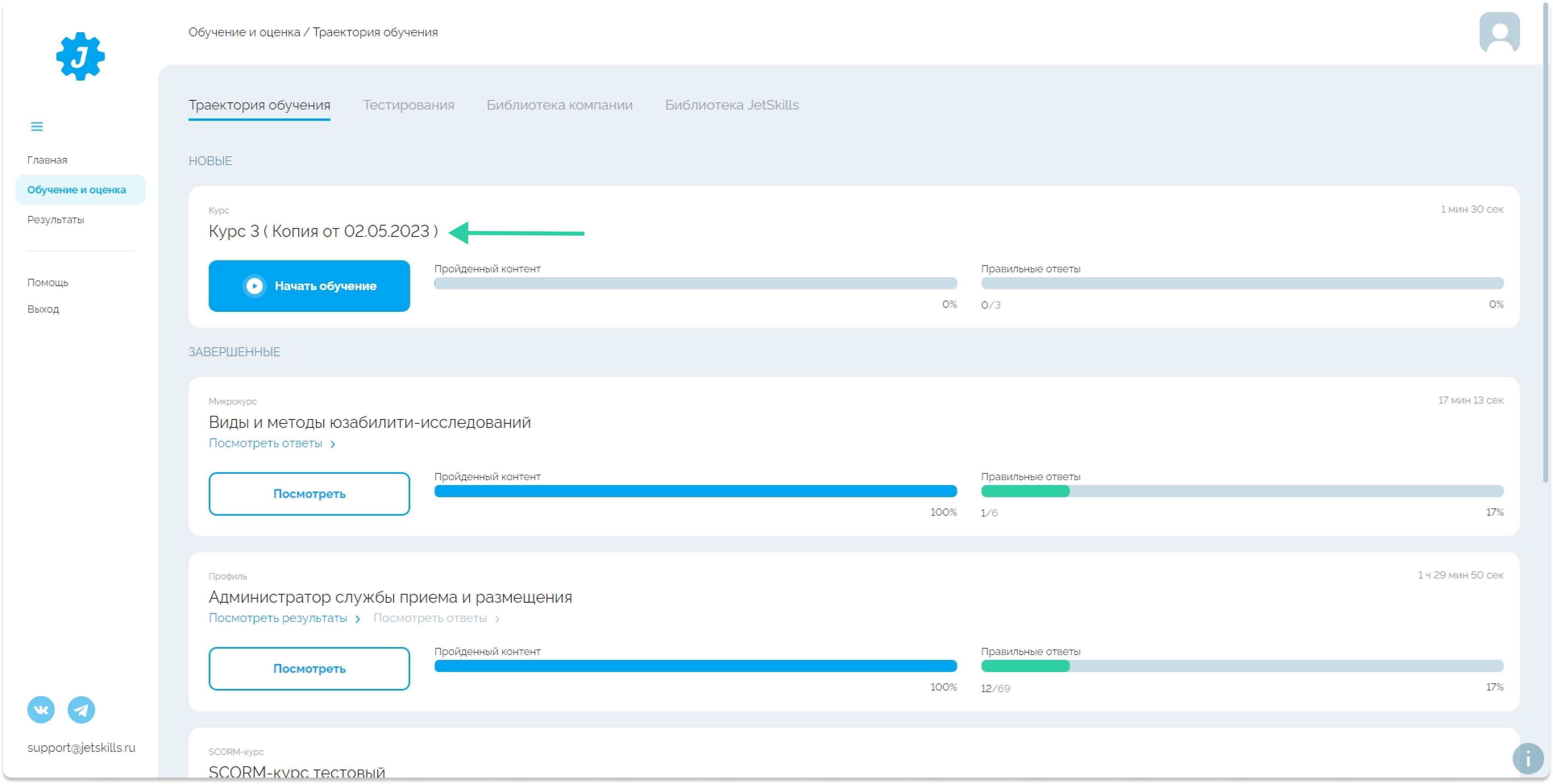
Task: Click the play icon in Начать обучение
Action: [x=254, y=286]
